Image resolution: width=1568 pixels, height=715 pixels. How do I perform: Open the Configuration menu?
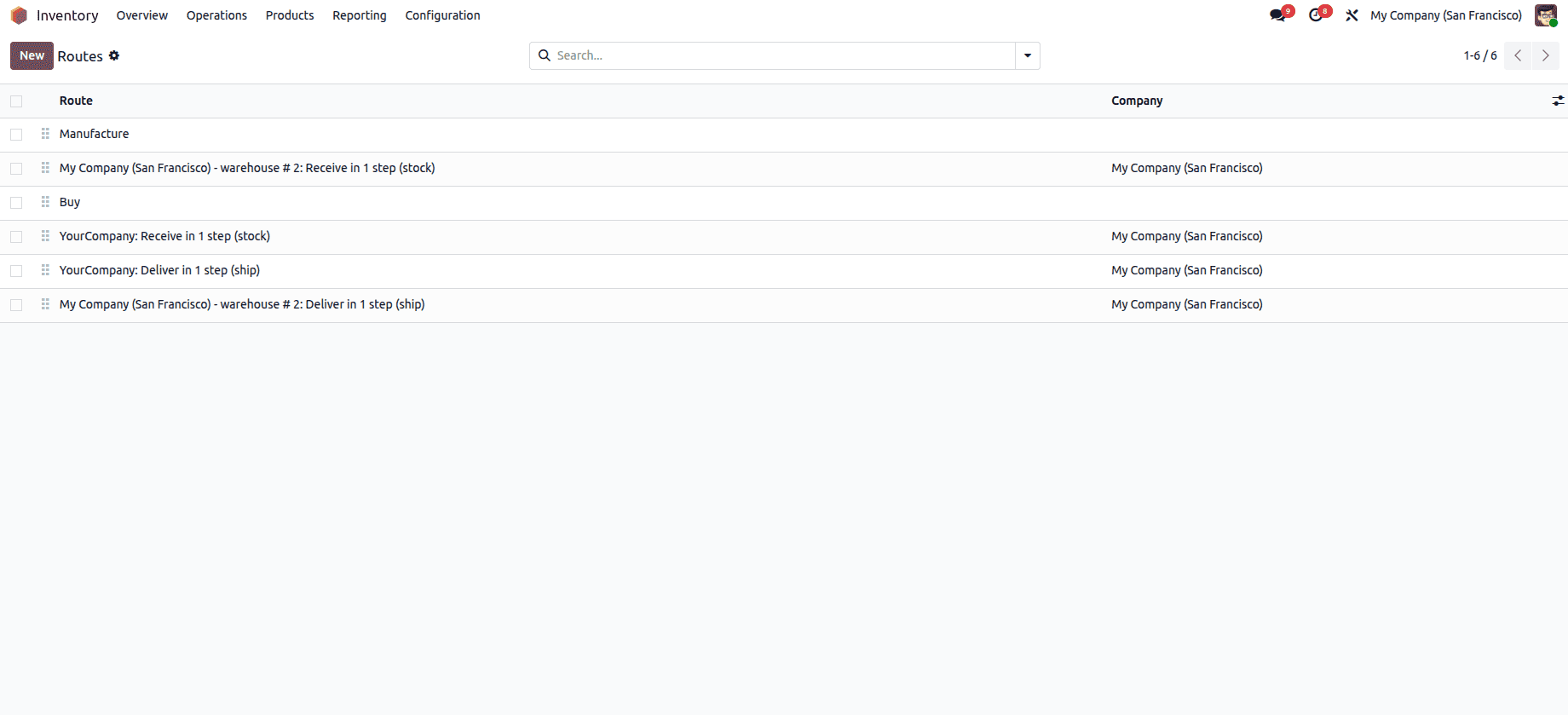pos(442,15)
